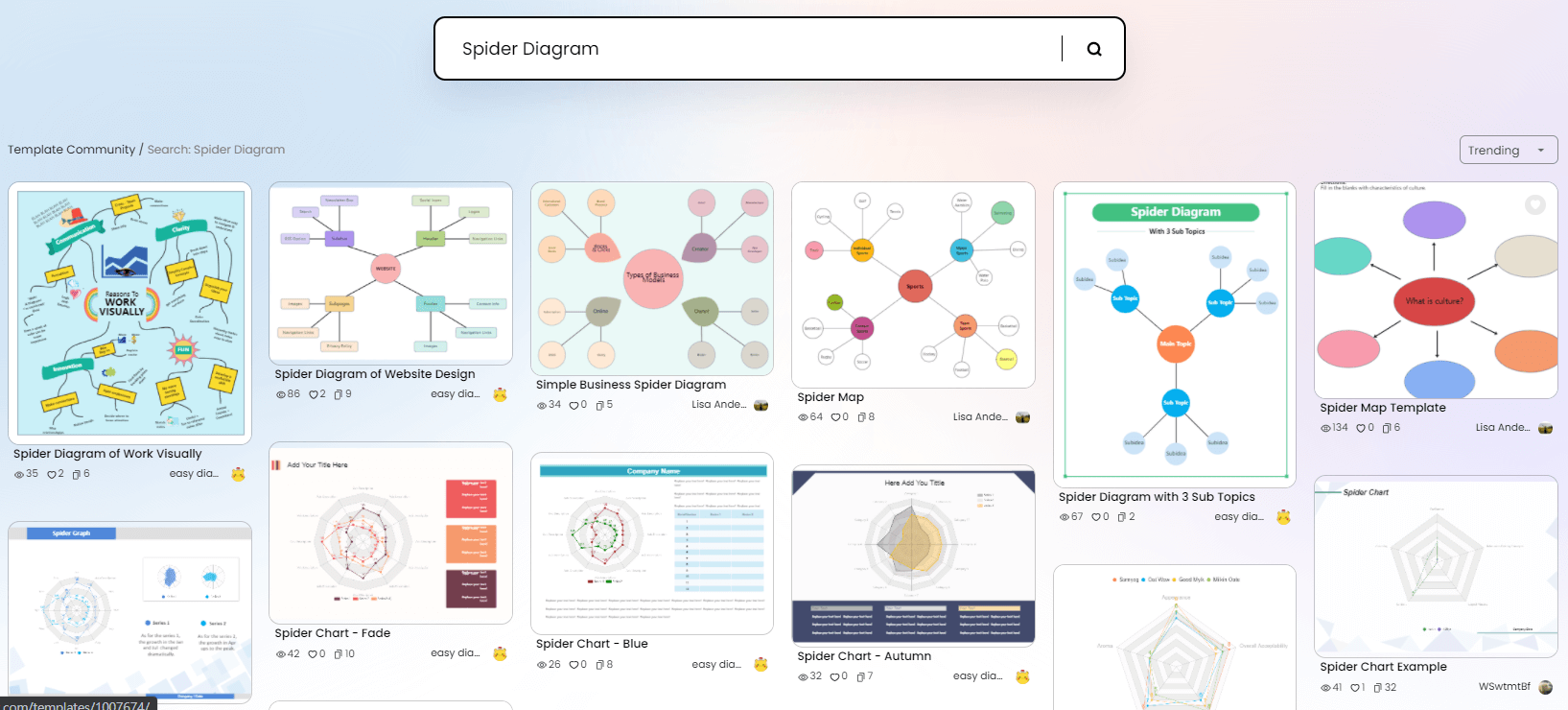
Task: Open Spider Chart - Blue thumbnail
Action: pyautogui.click(x=652, y=543)
